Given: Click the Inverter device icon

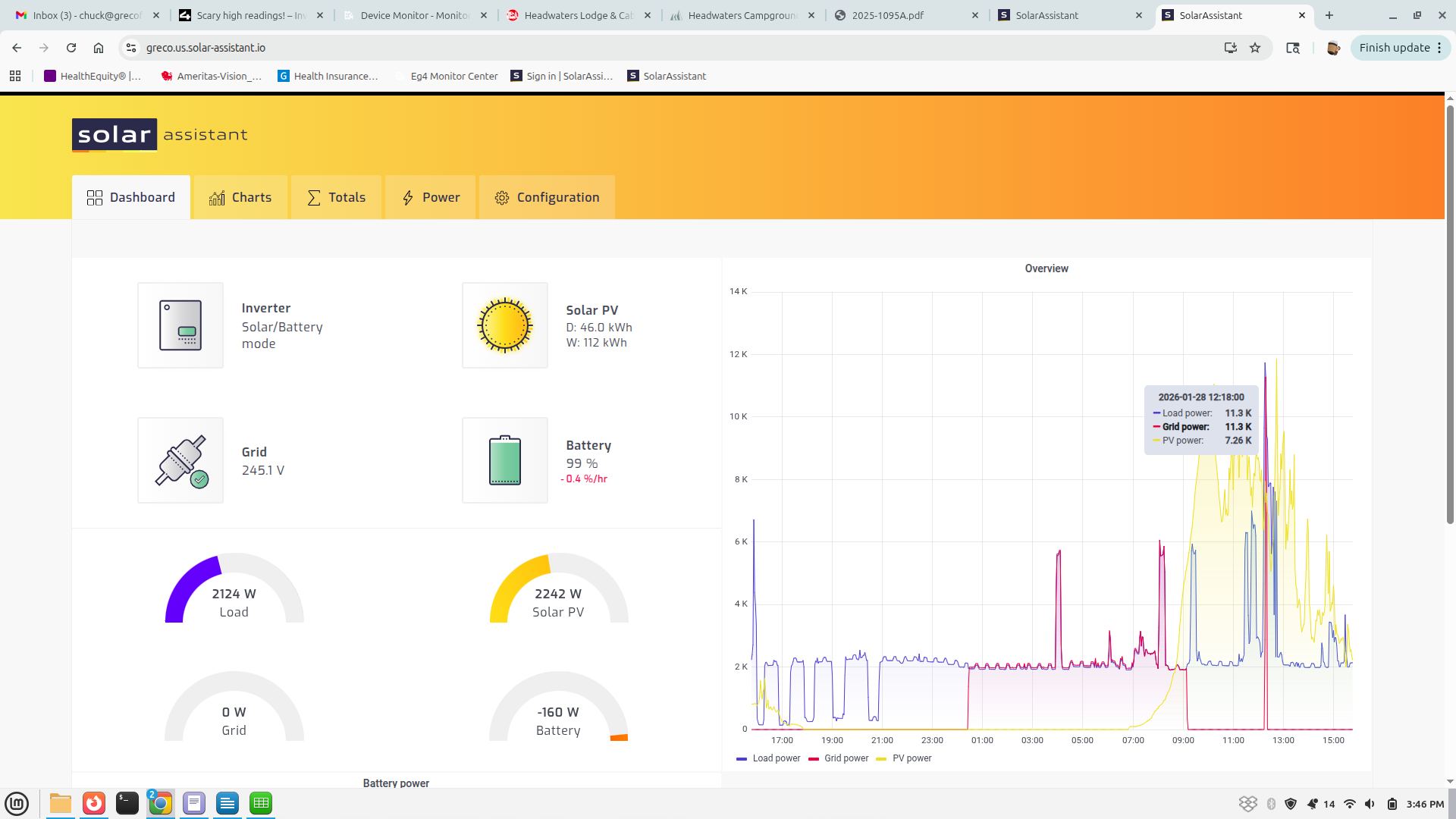Looking at the screenshot, I should pos(180,325).
